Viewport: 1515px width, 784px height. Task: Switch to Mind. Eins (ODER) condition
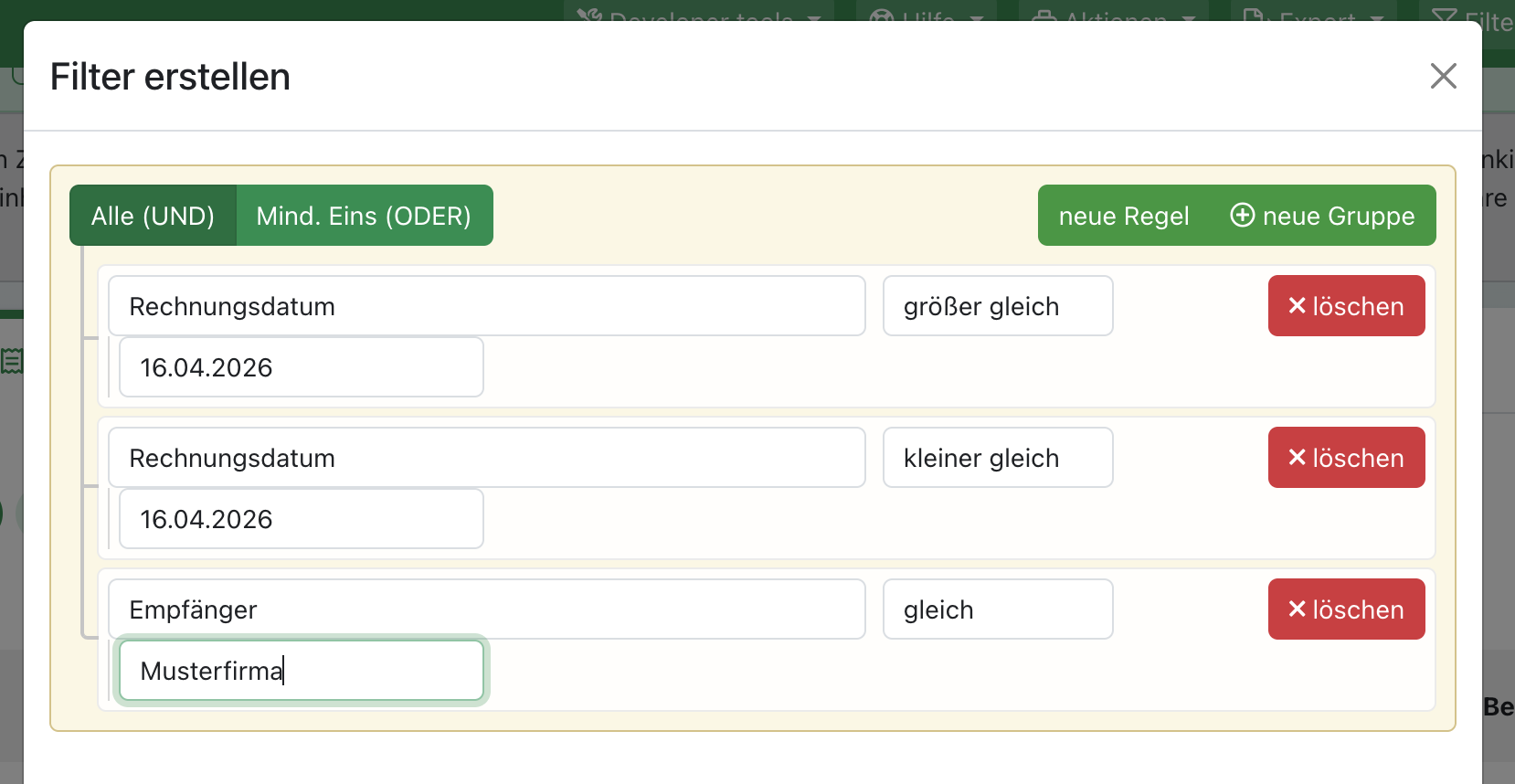(364, 216)
